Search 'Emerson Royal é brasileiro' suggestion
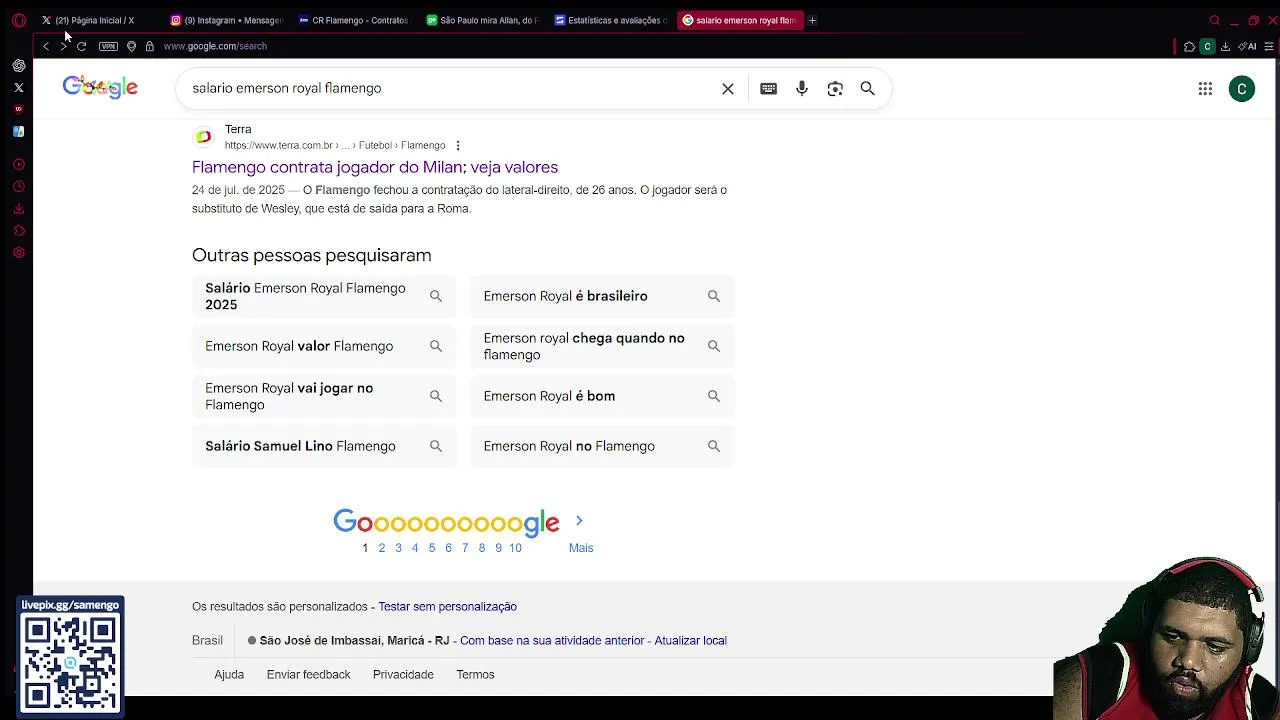The width and height of the screenshot is (1280, 720). pyautogui.click(x=602, y=296)
